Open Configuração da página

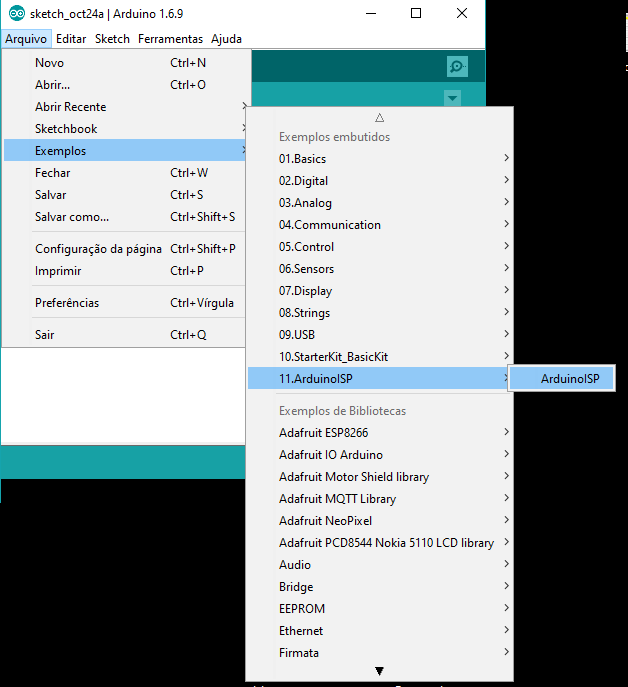[x=124, y=248]
